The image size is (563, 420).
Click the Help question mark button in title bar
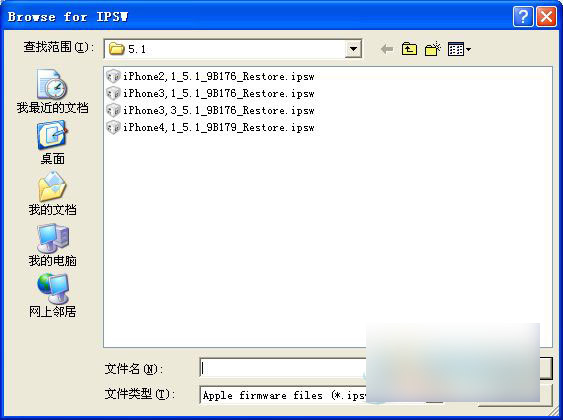pos(522,17)
